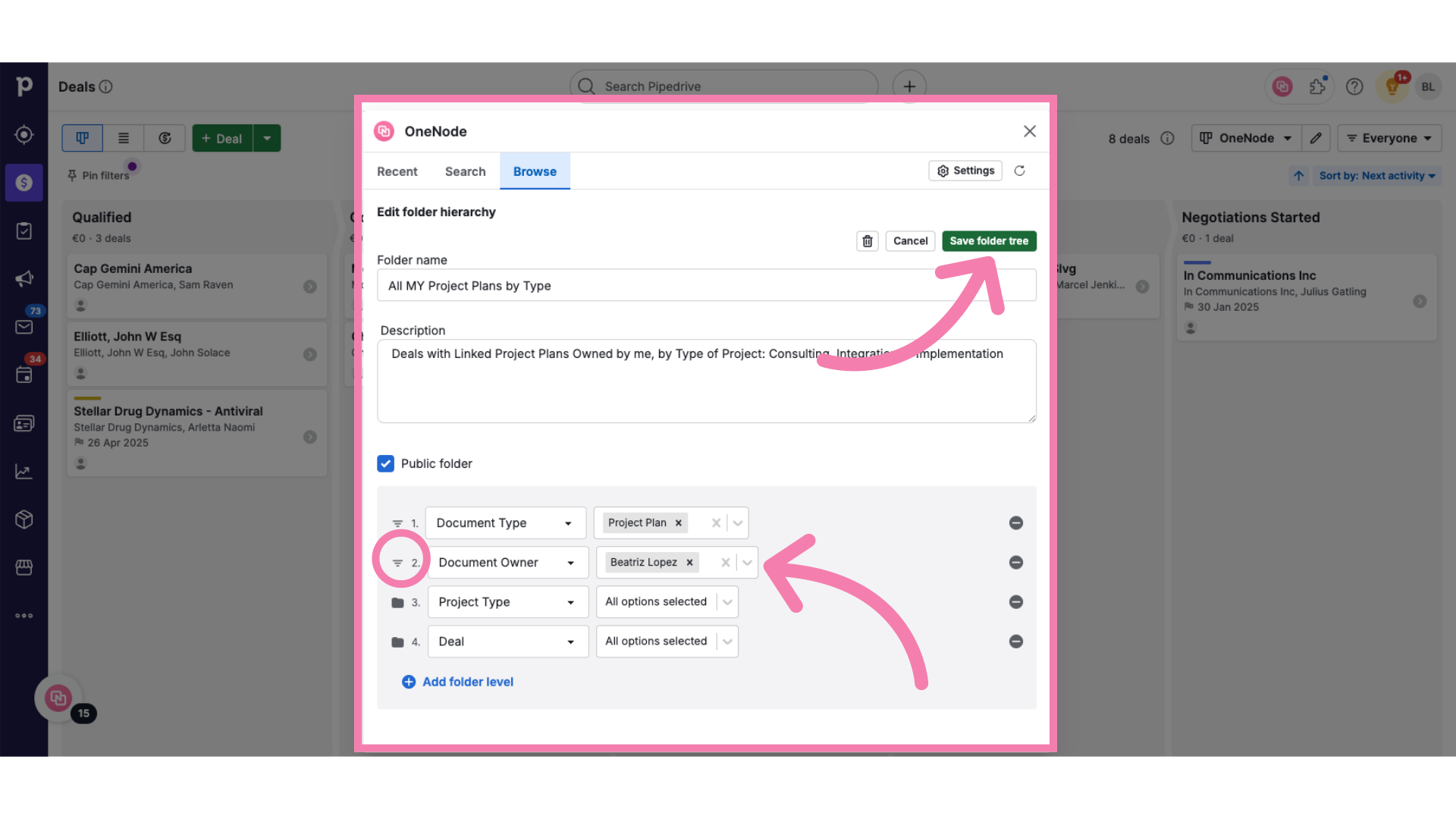Open the Everyone filter dropdown
1456x819 pixels.
point(1389,138)
